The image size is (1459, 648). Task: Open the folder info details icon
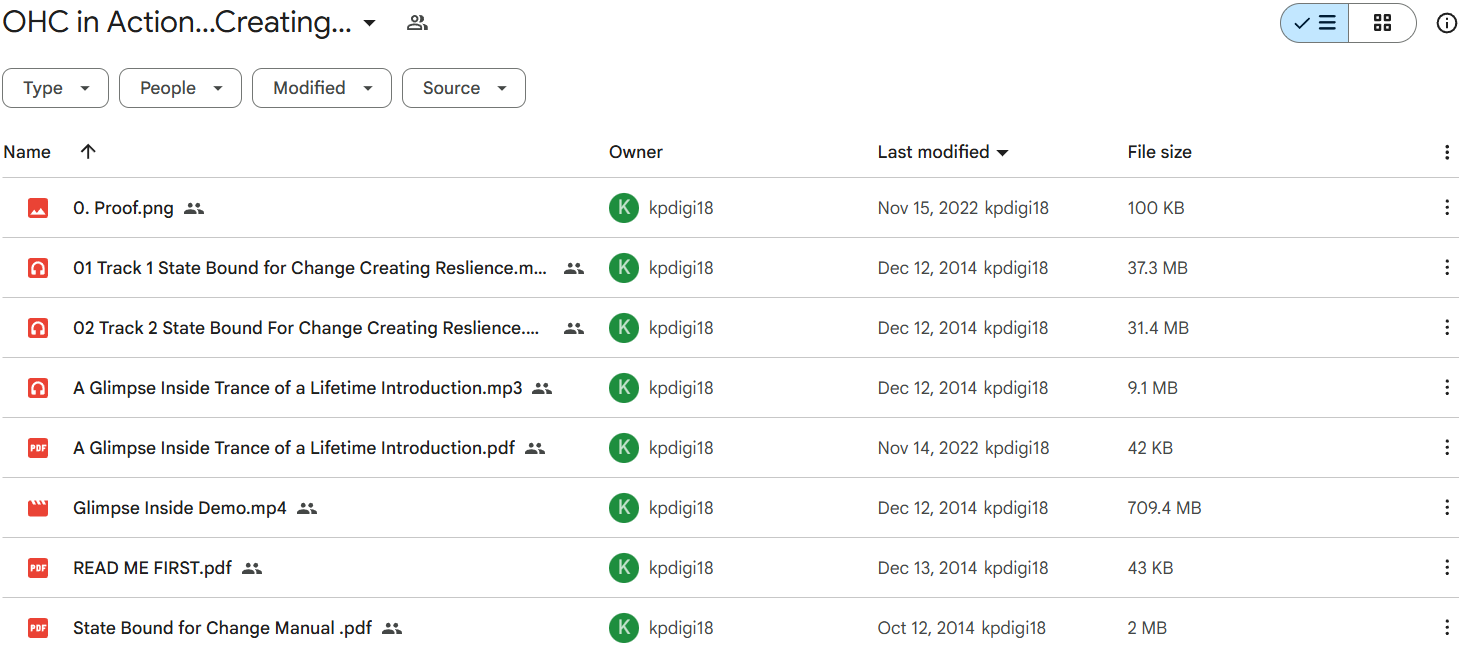1446,23
